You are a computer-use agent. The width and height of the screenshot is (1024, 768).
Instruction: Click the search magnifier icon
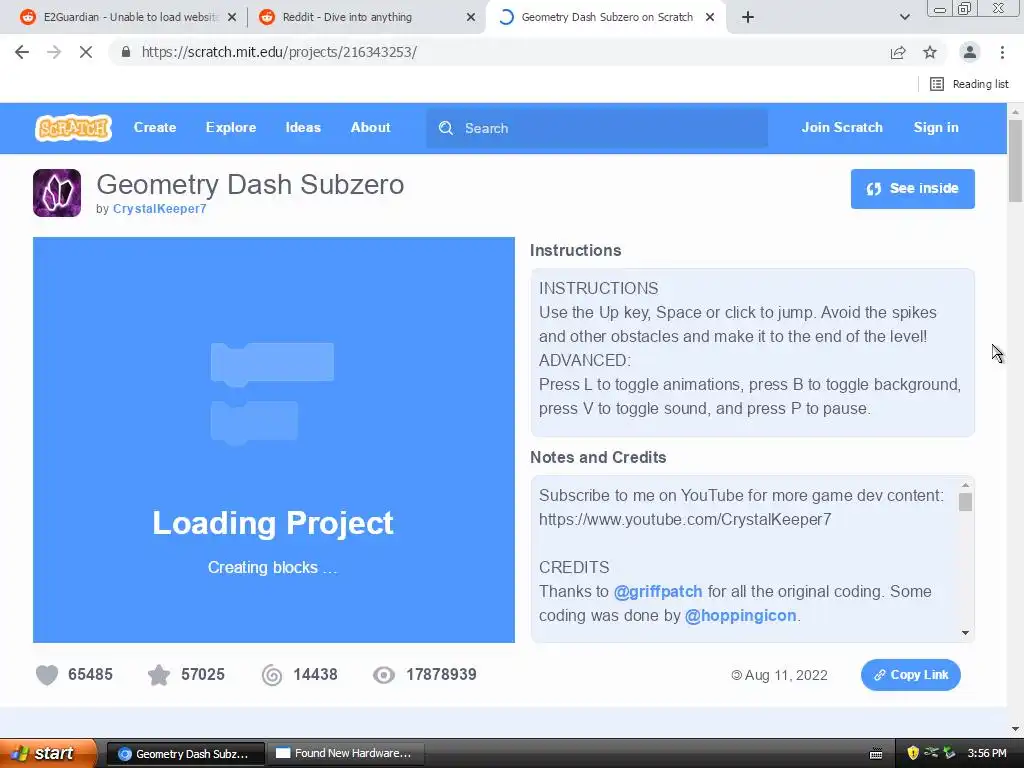pos(446,129)
